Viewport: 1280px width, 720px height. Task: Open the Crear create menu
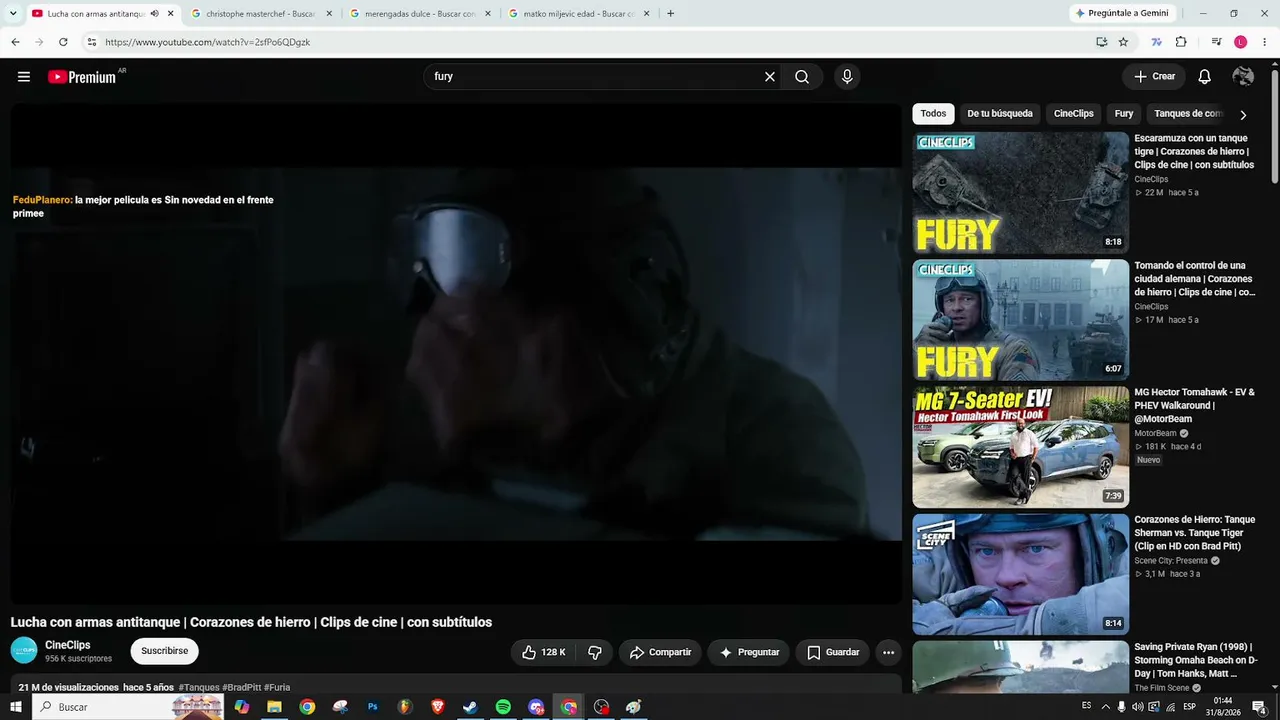pyautogui.click(x=1154, y=77)
